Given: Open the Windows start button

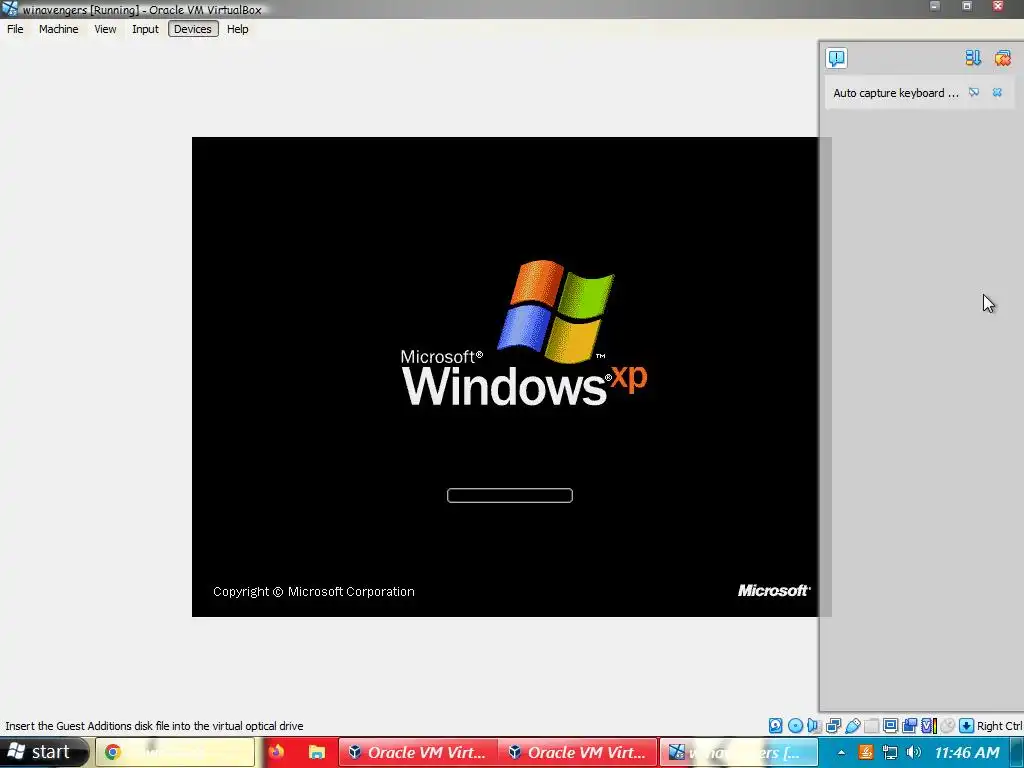Looking at the screenshot, I should 44,752.
